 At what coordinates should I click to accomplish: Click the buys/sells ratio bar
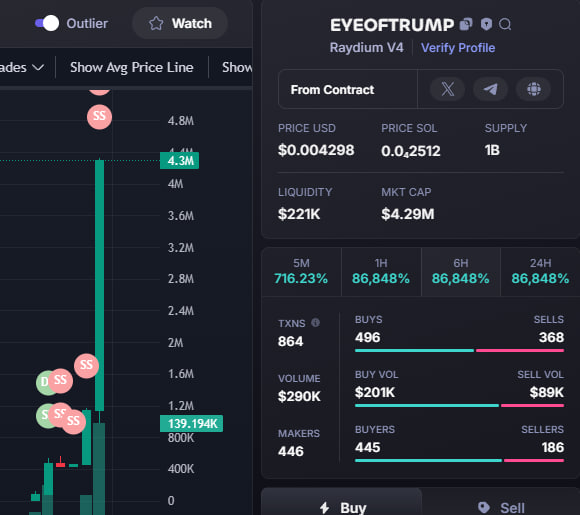459,350
